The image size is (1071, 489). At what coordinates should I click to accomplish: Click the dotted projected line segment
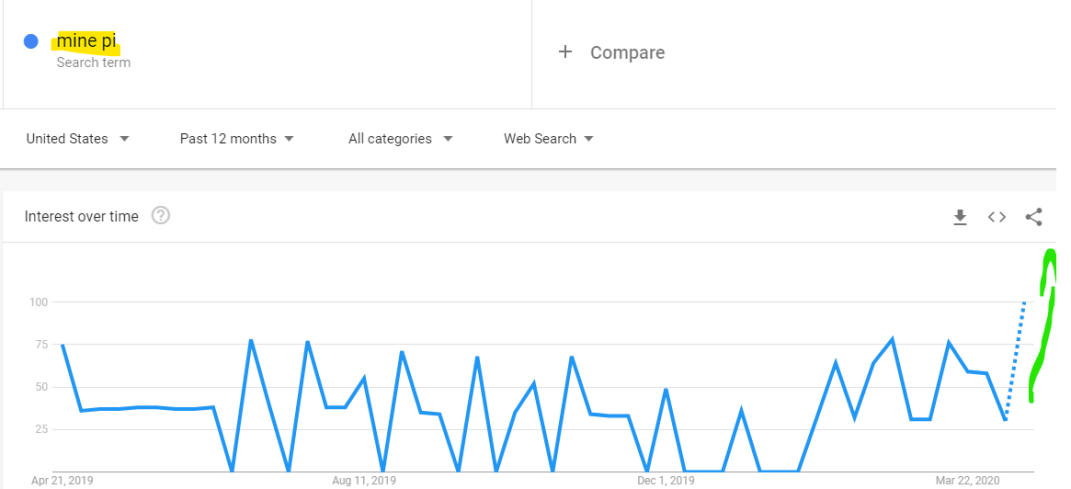[1015, 360]
